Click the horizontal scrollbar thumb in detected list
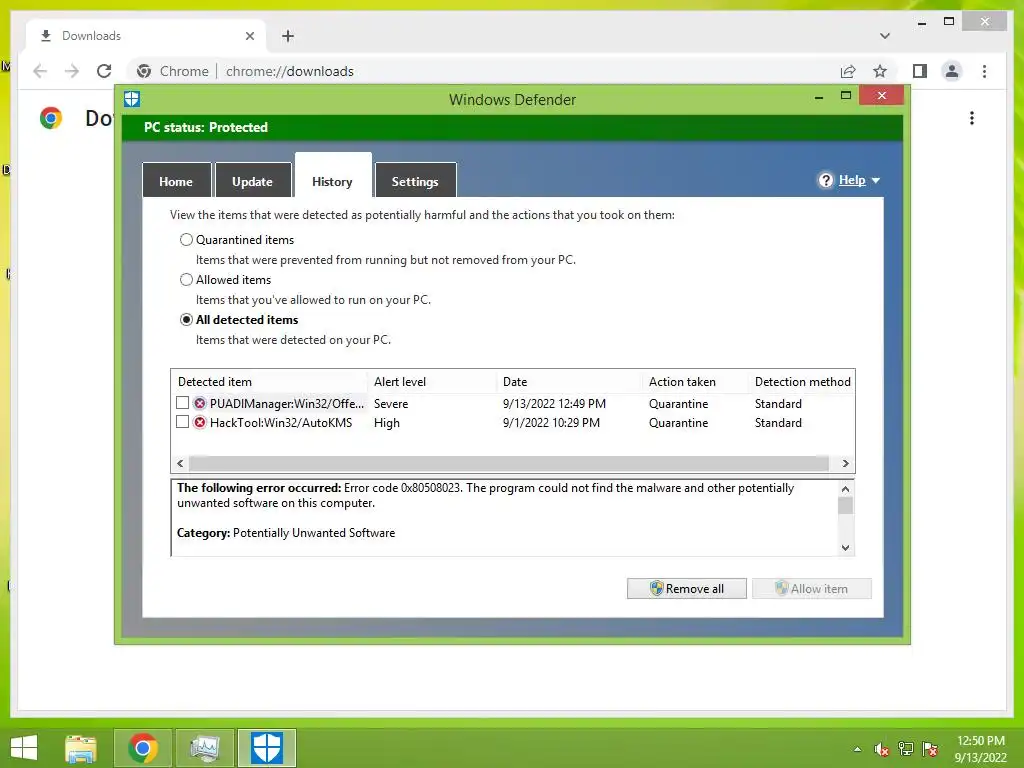The width and height of the screenshot is (1024, 768). tap(509, 463)
